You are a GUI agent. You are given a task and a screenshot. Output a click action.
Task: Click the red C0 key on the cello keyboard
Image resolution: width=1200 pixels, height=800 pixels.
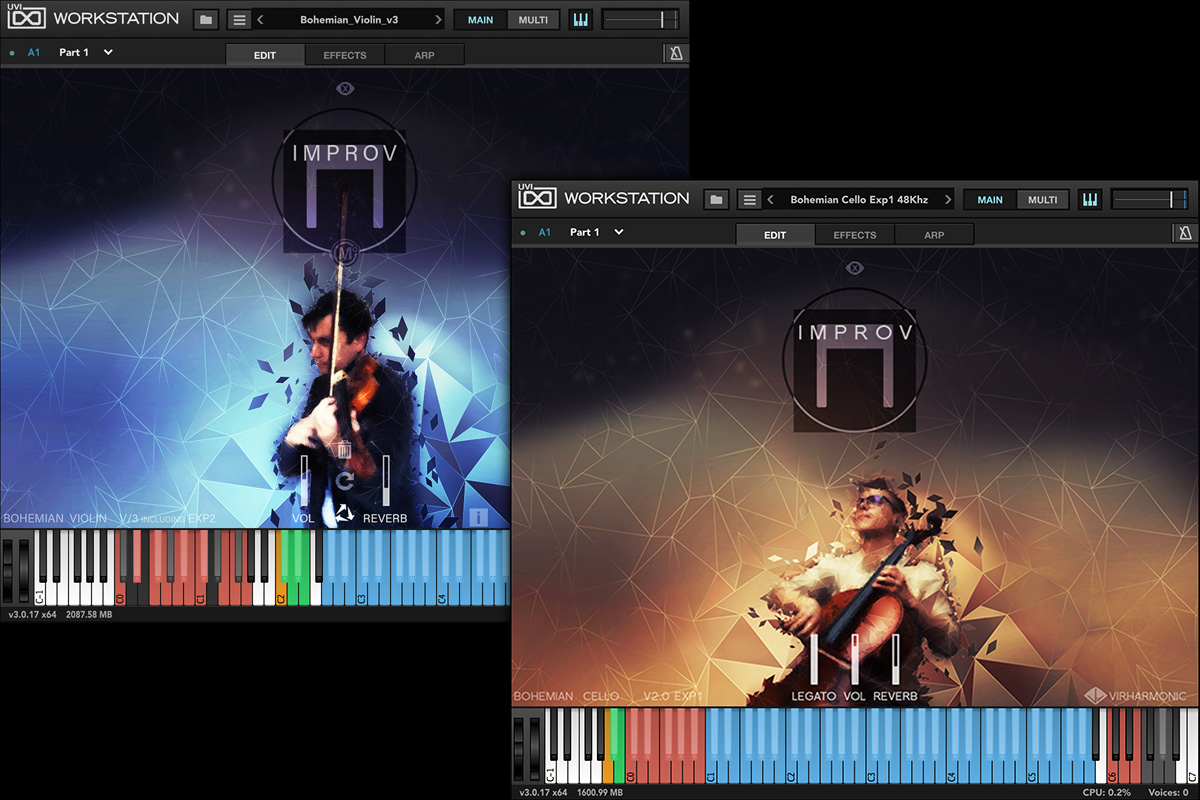coord(631,771)
